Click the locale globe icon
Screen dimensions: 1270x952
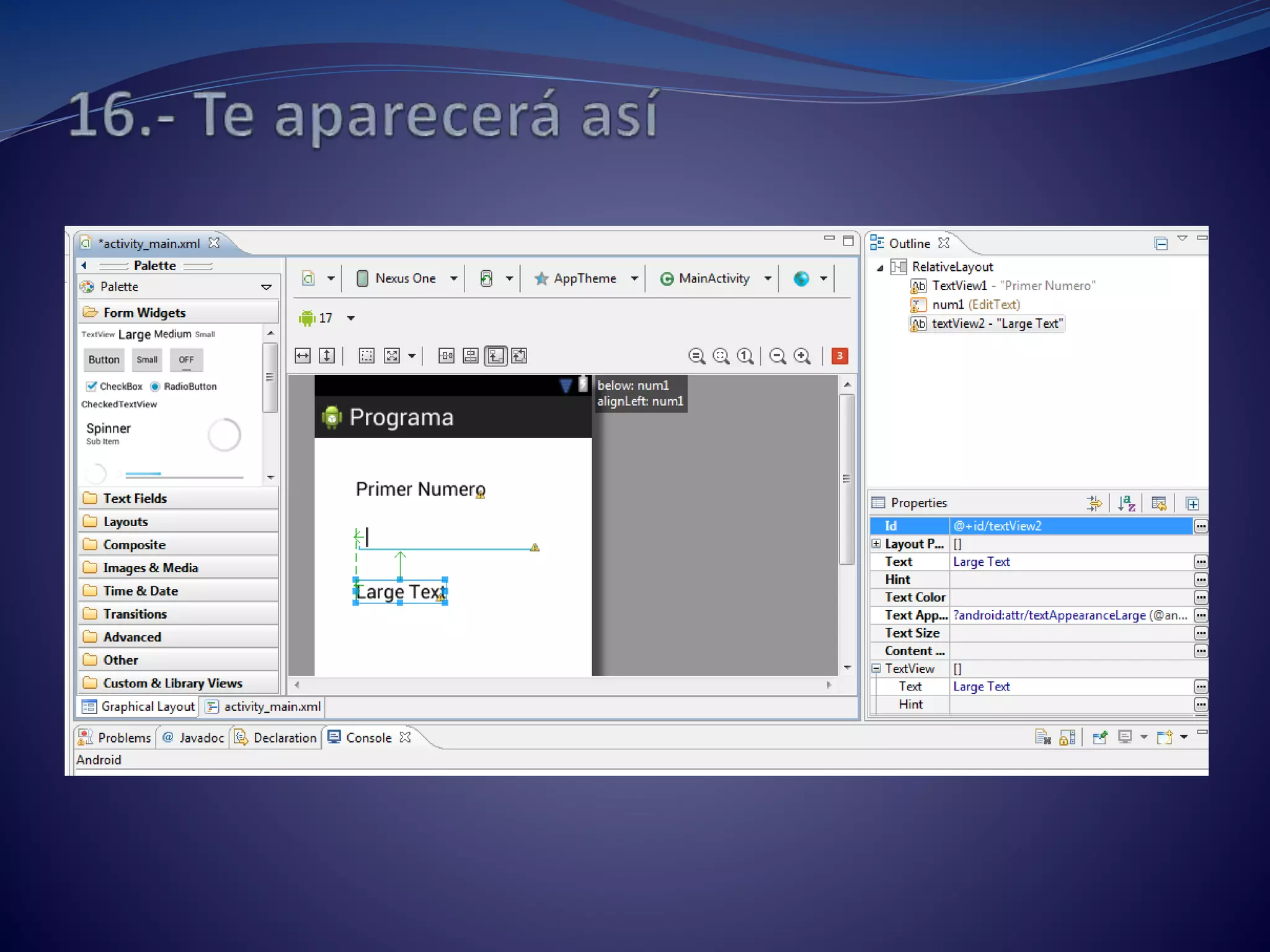[x=801, y=279]
